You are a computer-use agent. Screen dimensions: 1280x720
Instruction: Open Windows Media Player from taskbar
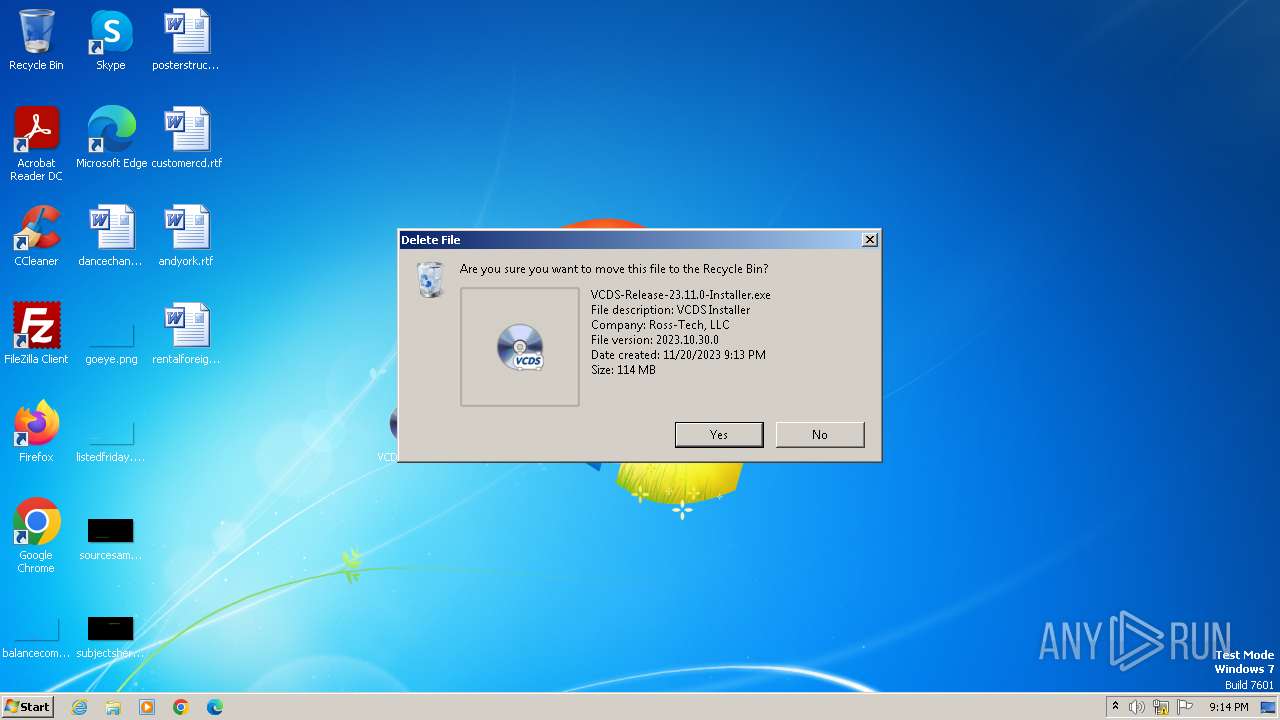coord(147,707)
